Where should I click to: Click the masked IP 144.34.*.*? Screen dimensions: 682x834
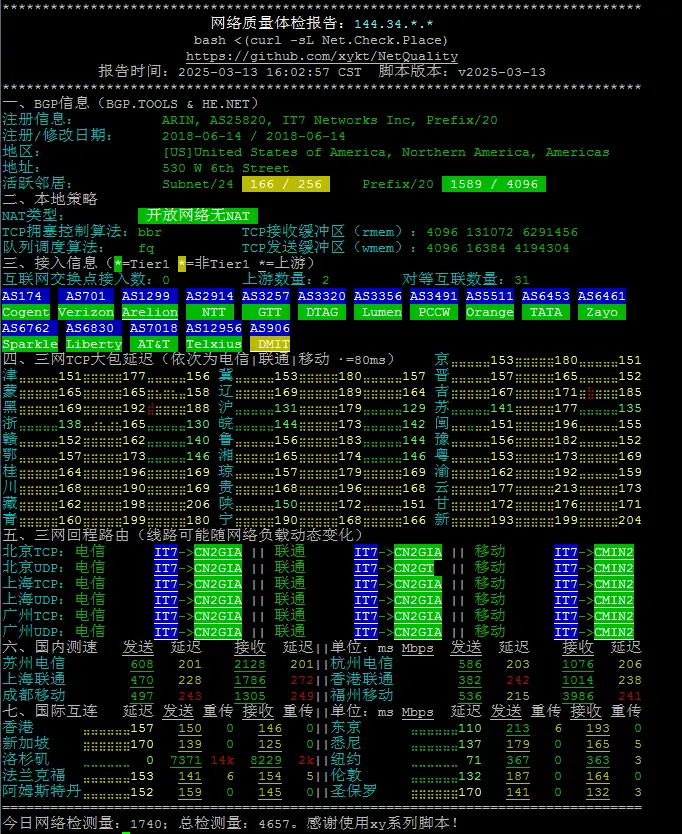(x=393, y=24)
